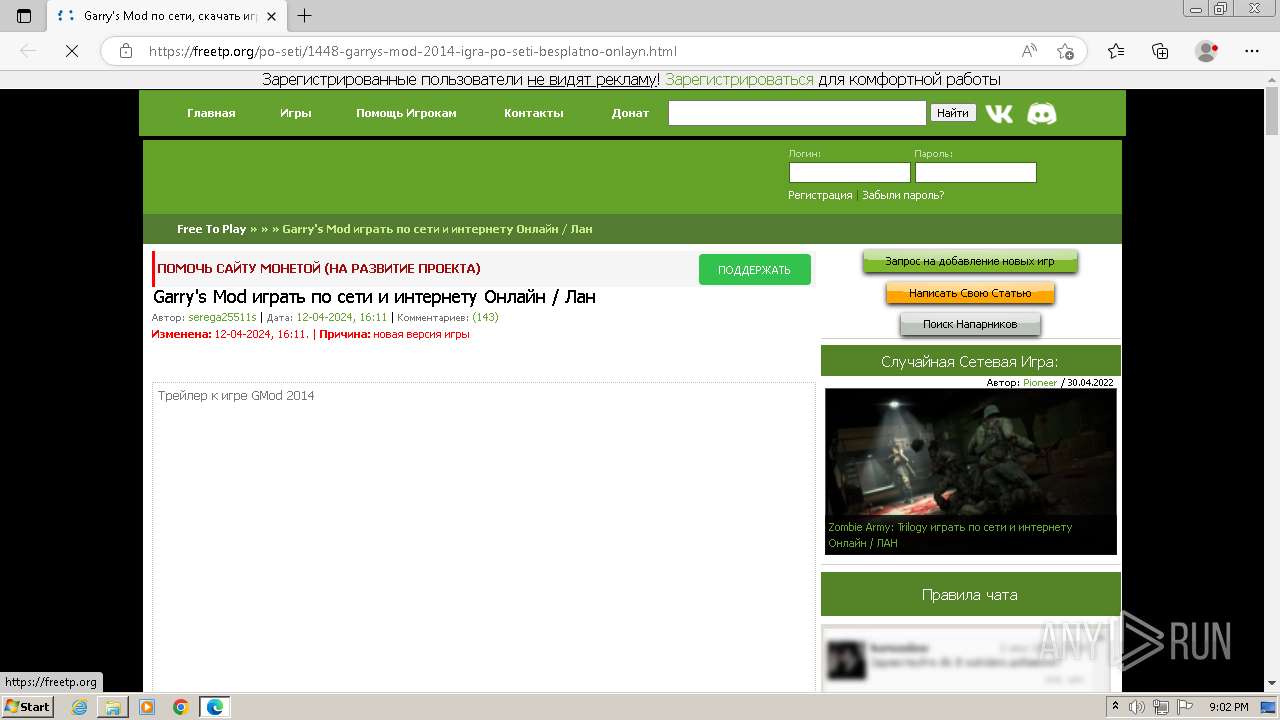Image resolution: width=1280 pixels, height=720 pixels.
Task: Open the network tray icon
Action: point(1161,707)
